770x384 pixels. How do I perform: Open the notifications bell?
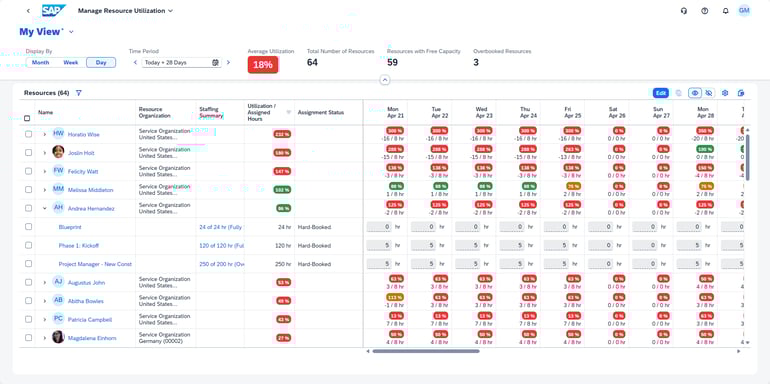pos(725,11)
